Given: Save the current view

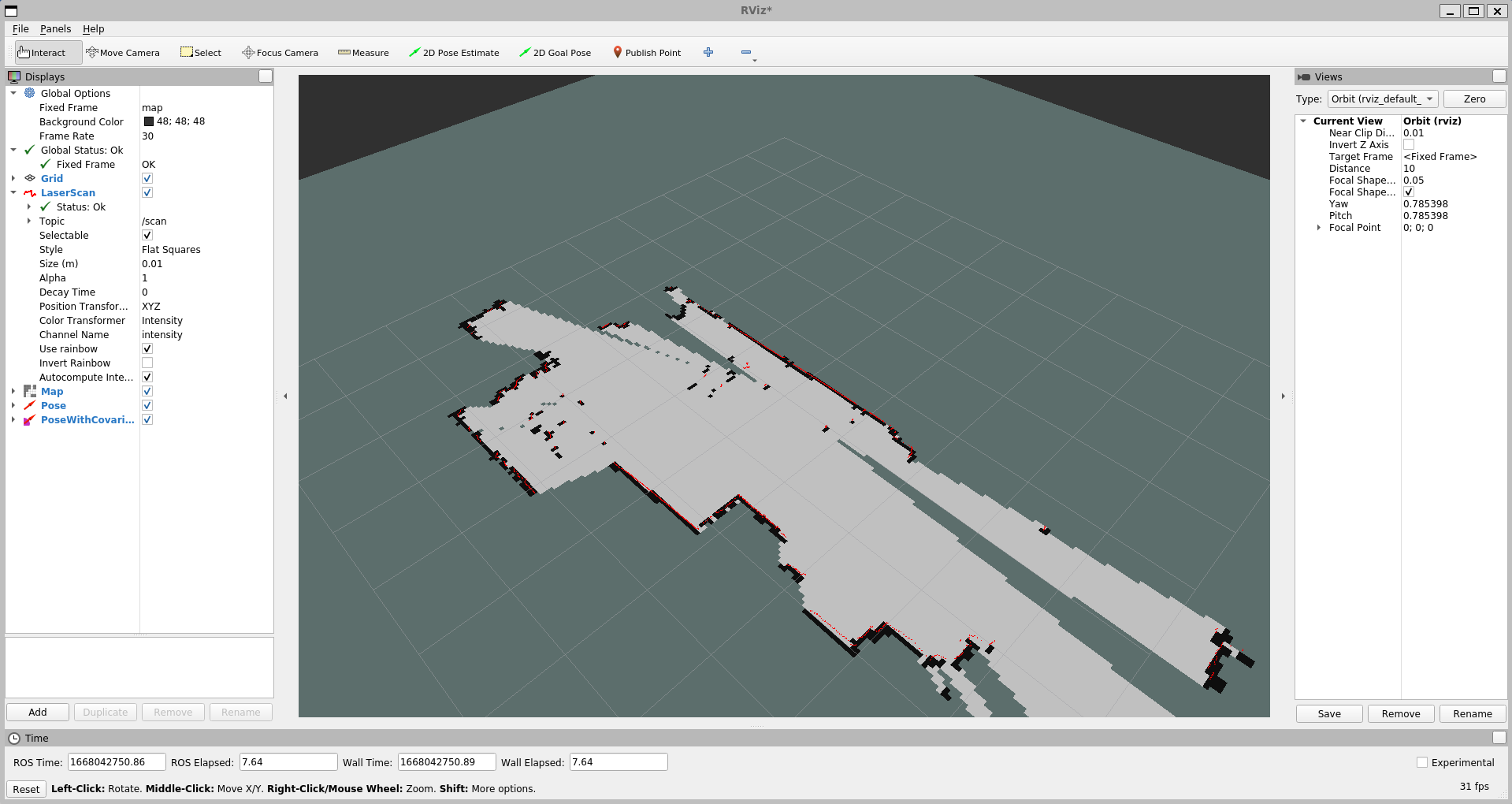Looking at the screenshot, I should tap(1329, 713).
